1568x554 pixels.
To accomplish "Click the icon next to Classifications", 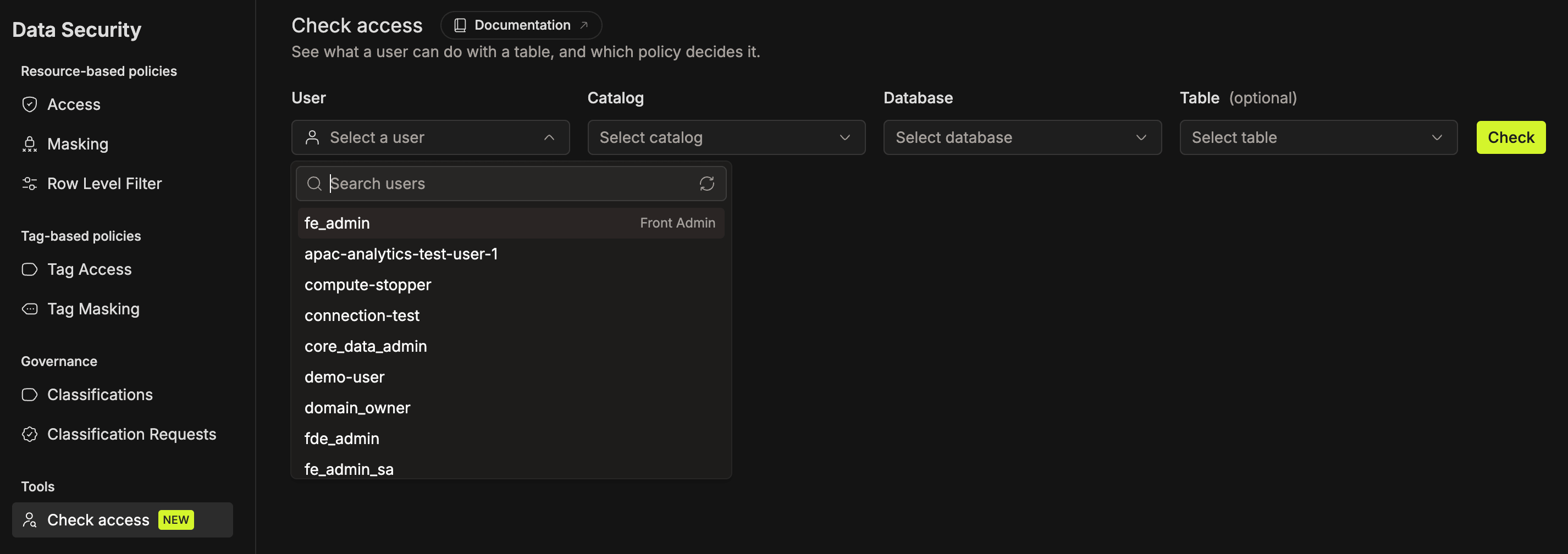I will [x=29, y=395].
